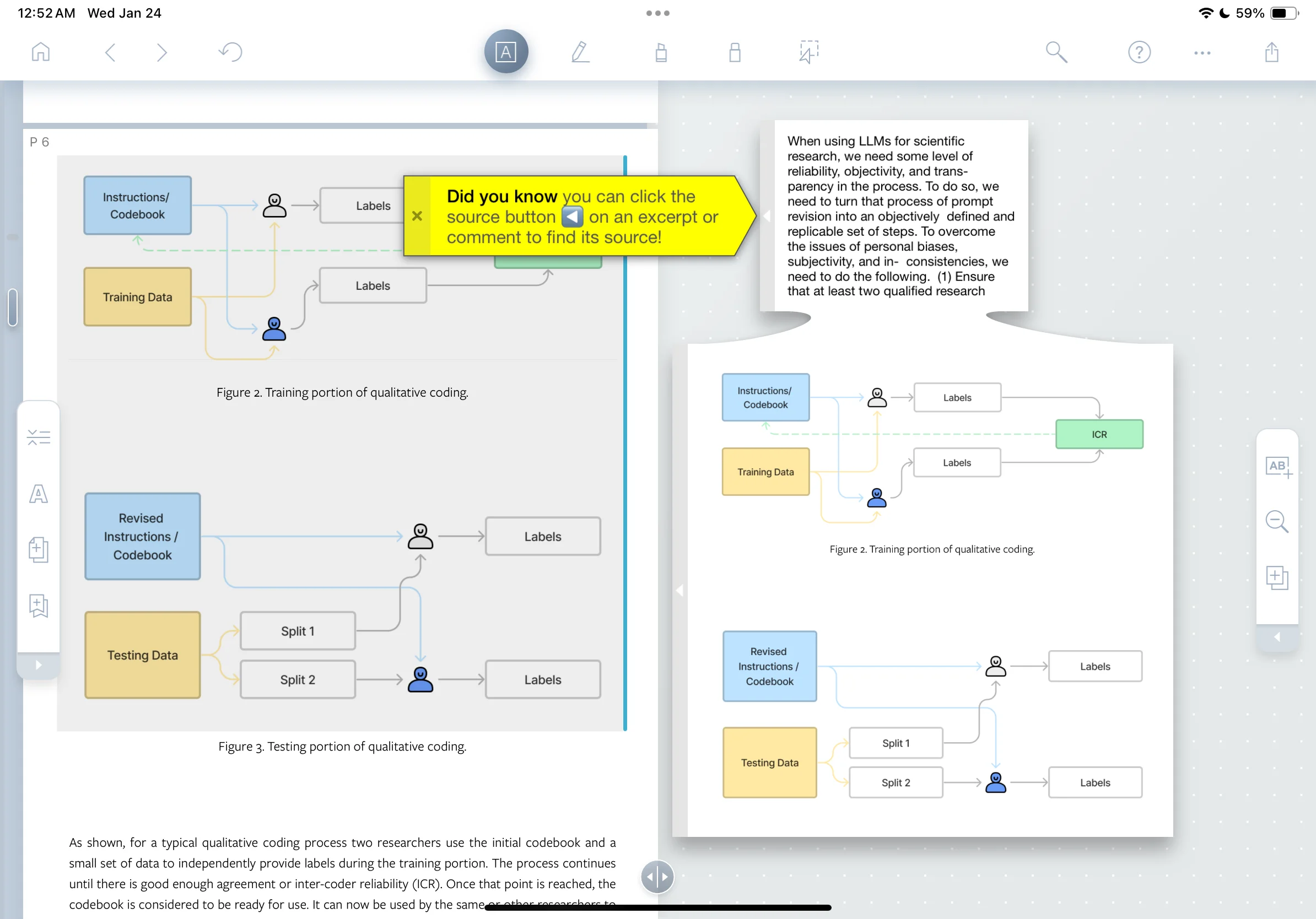Zoom out the workspace canvas
The width and height of the screenshot is (1316, 919).
(x=1277, y=522)
